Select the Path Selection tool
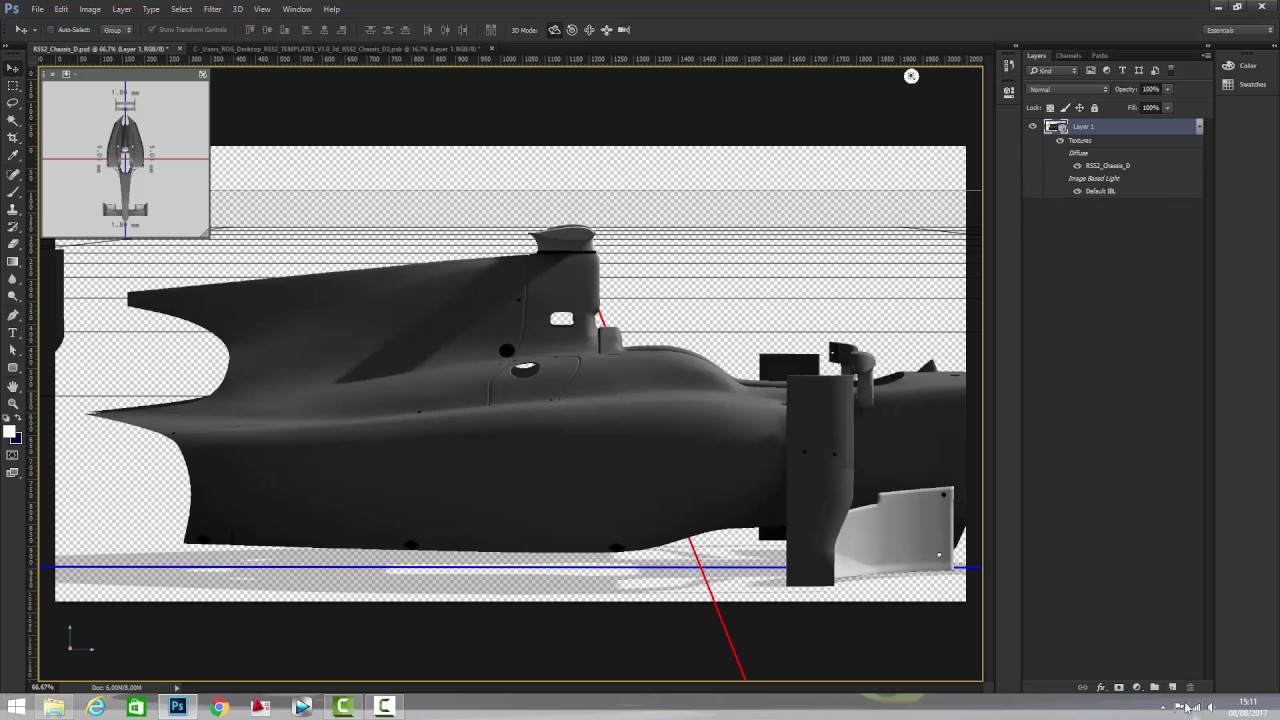Image resolution: width=1280 pixels, height=720 pixels. coord(13,350)
